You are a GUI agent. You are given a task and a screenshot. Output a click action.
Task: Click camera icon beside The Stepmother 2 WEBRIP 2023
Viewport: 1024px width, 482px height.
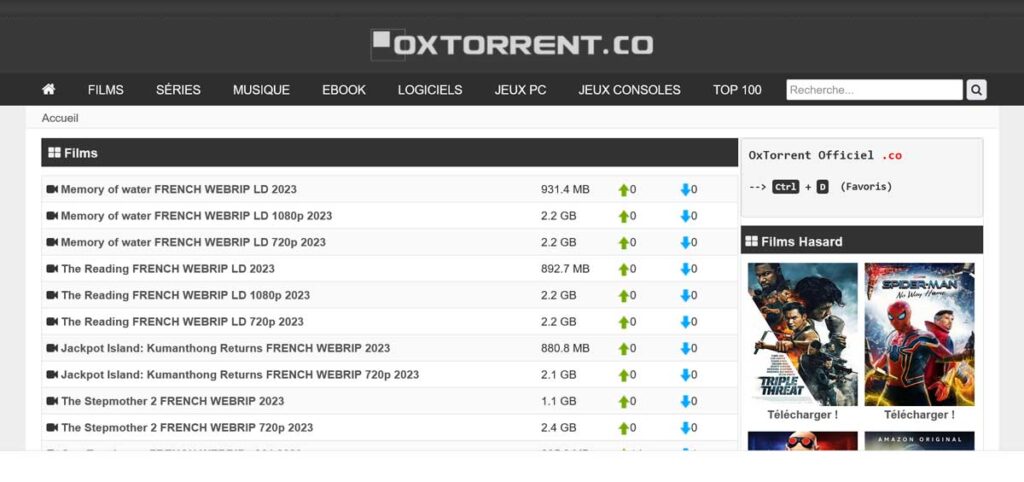(x=52, y=401)
